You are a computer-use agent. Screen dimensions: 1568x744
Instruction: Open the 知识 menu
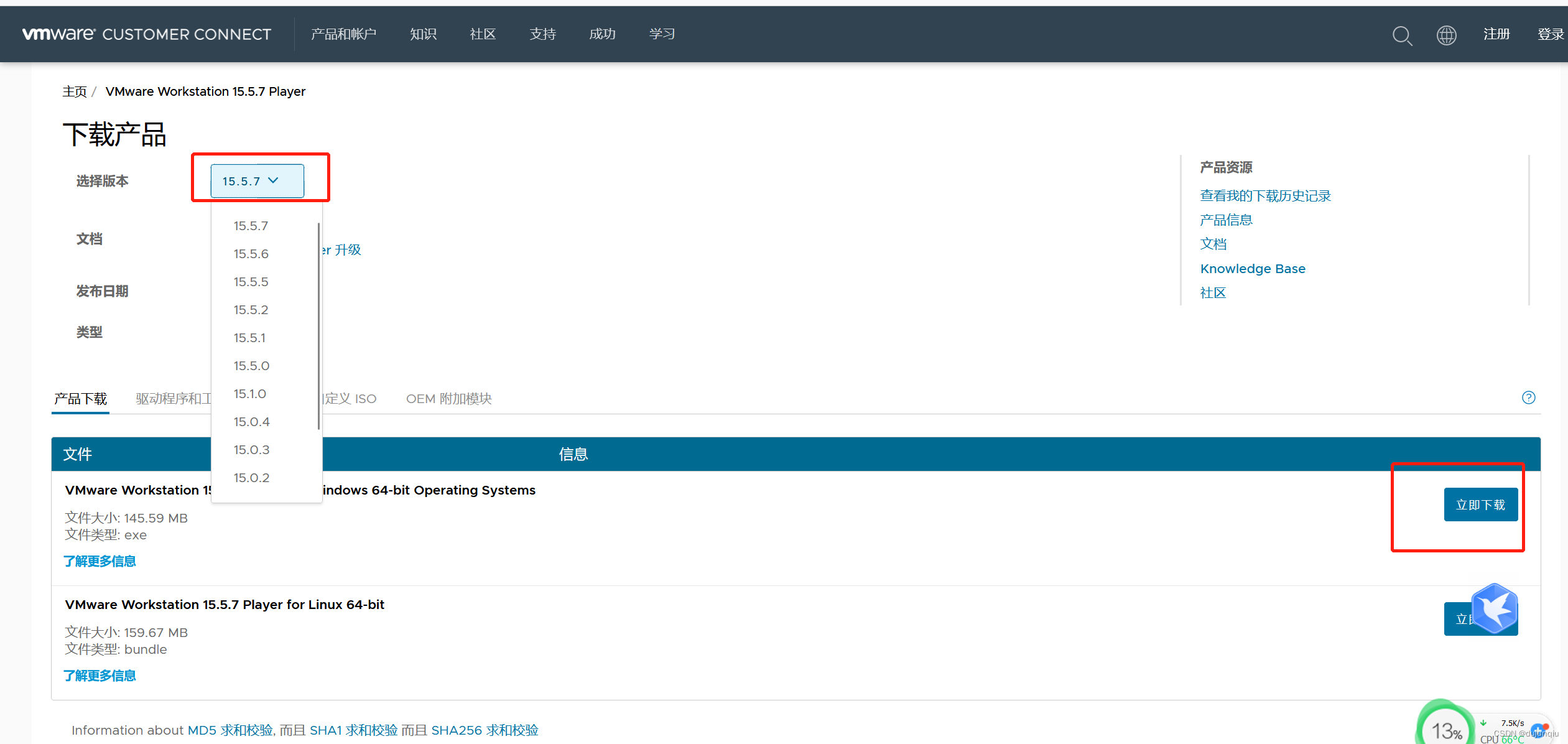pyautogui.click(x=423, y=34)
